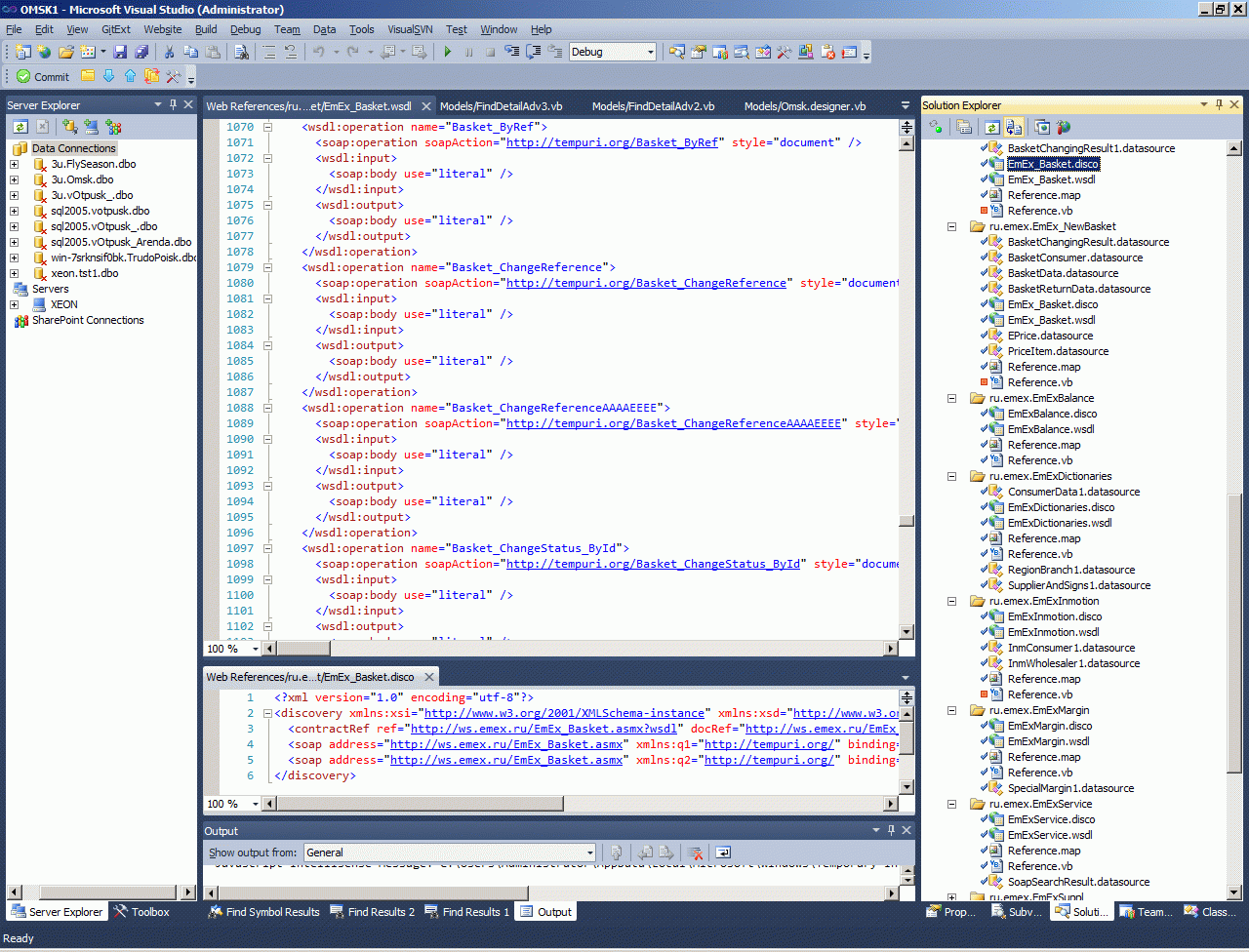Select EmEx_Basket.wsdl under ru.emex.EmEx_NewBasket
The width and height of the screenshot is (1249, 952).
[x=1051, y=320]
